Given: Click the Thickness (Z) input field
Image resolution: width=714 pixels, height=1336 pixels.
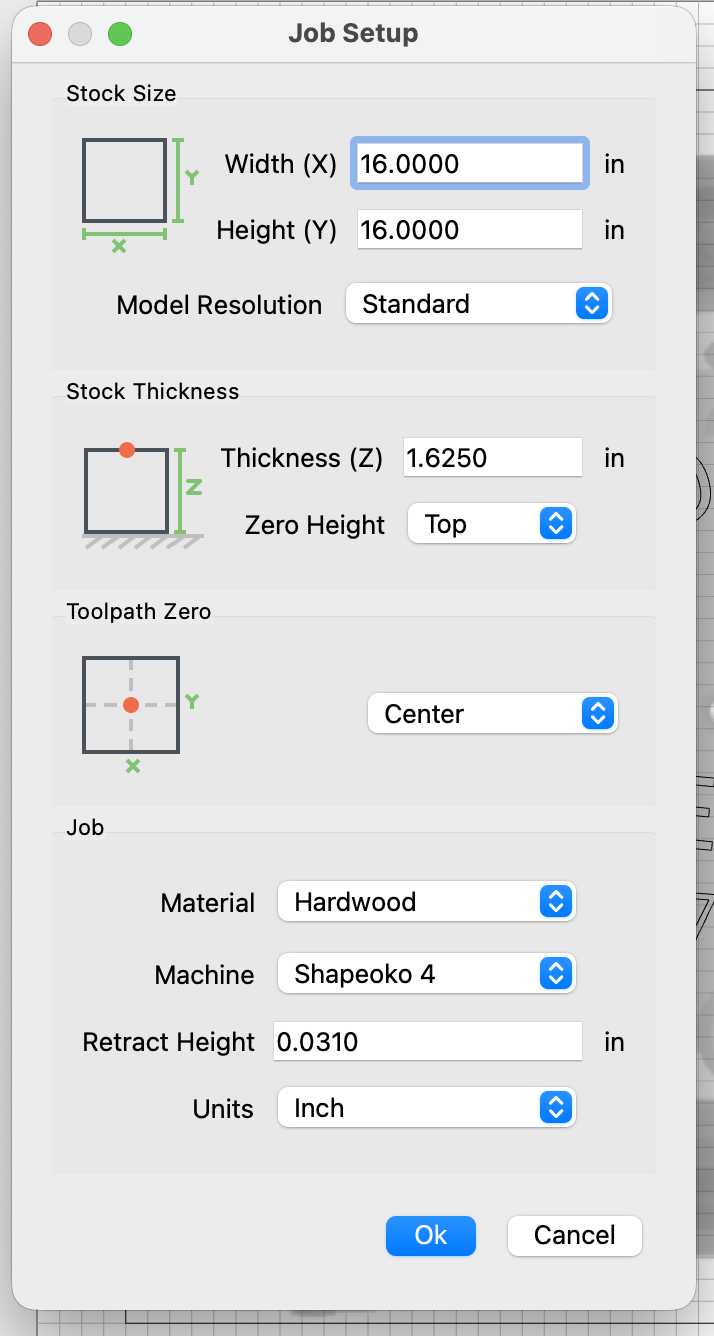Looking at the screenshot, I should pyautogui.click(x=492, y=458).
